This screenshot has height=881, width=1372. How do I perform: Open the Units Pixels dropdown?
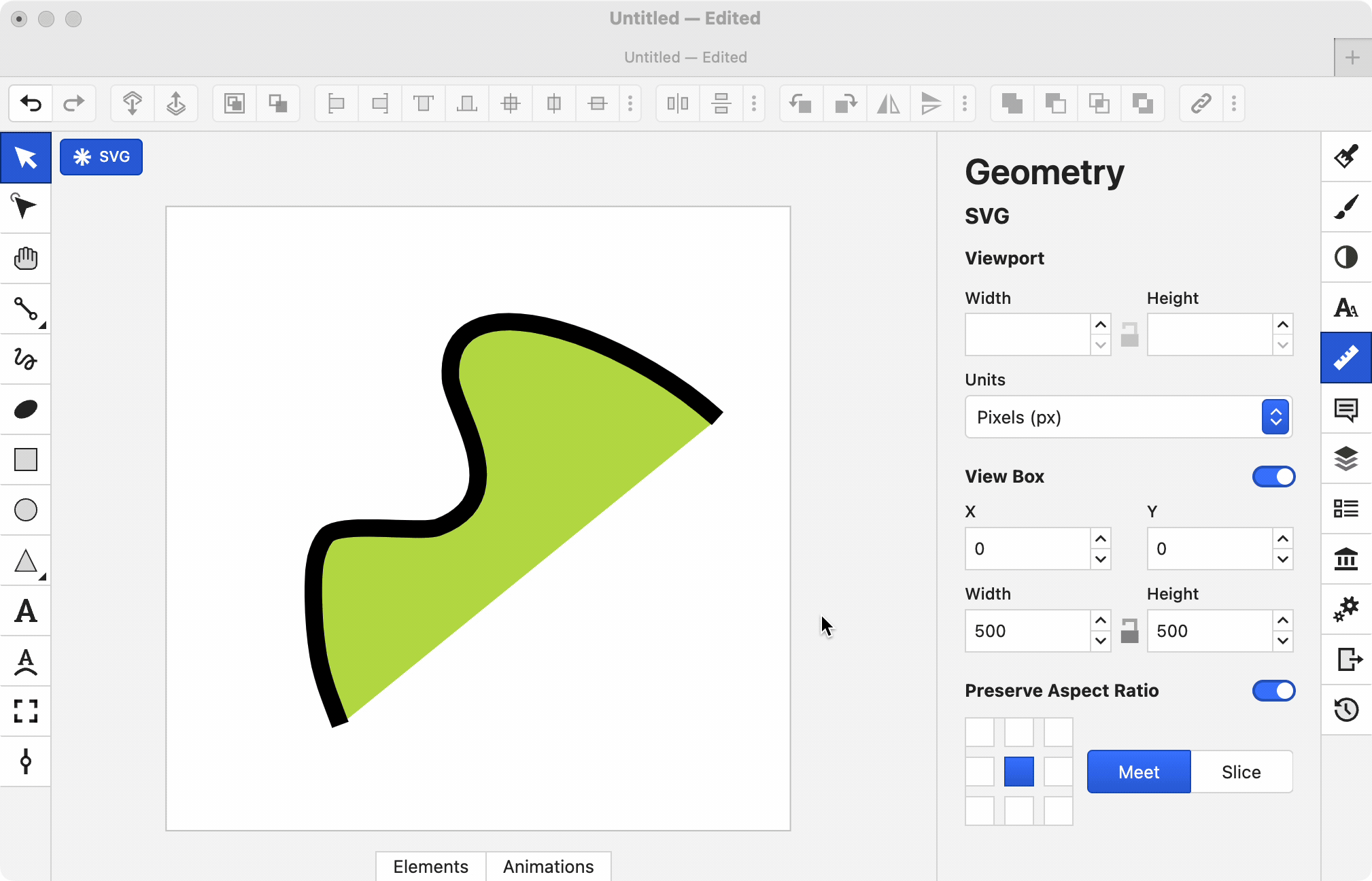tap(1128, 417)
